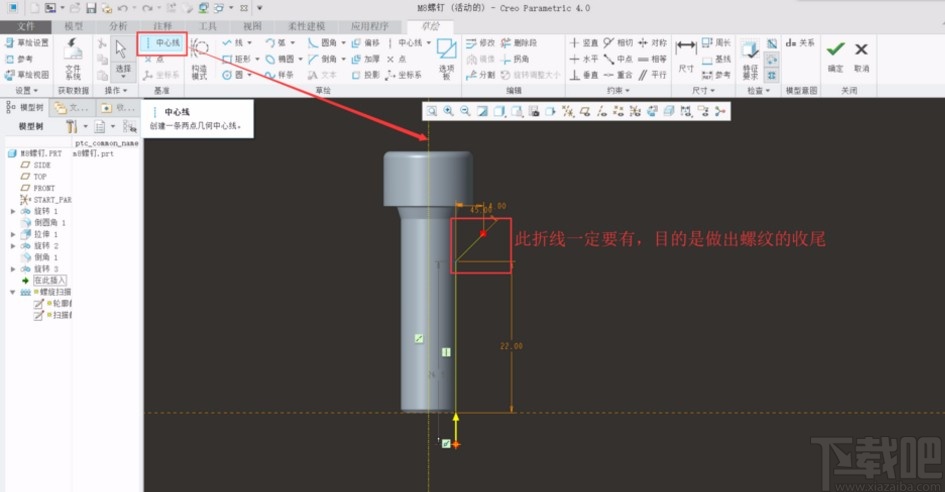Choose the 倒角 chamfer sketch tool

[x=323, y=59]
